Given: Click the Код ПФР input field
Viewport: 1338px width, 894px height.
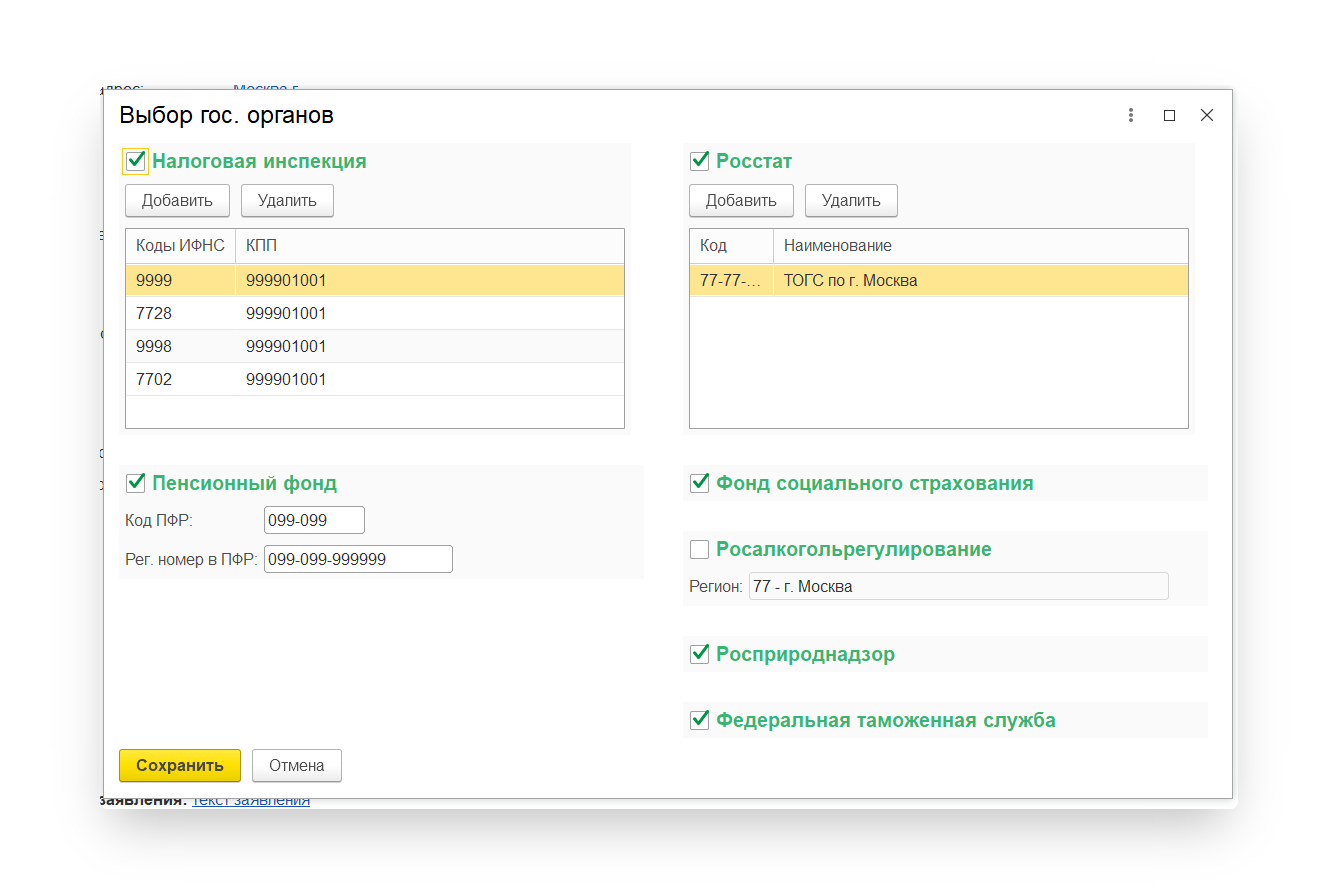Looking at the screenshot, I should point(314,520).
